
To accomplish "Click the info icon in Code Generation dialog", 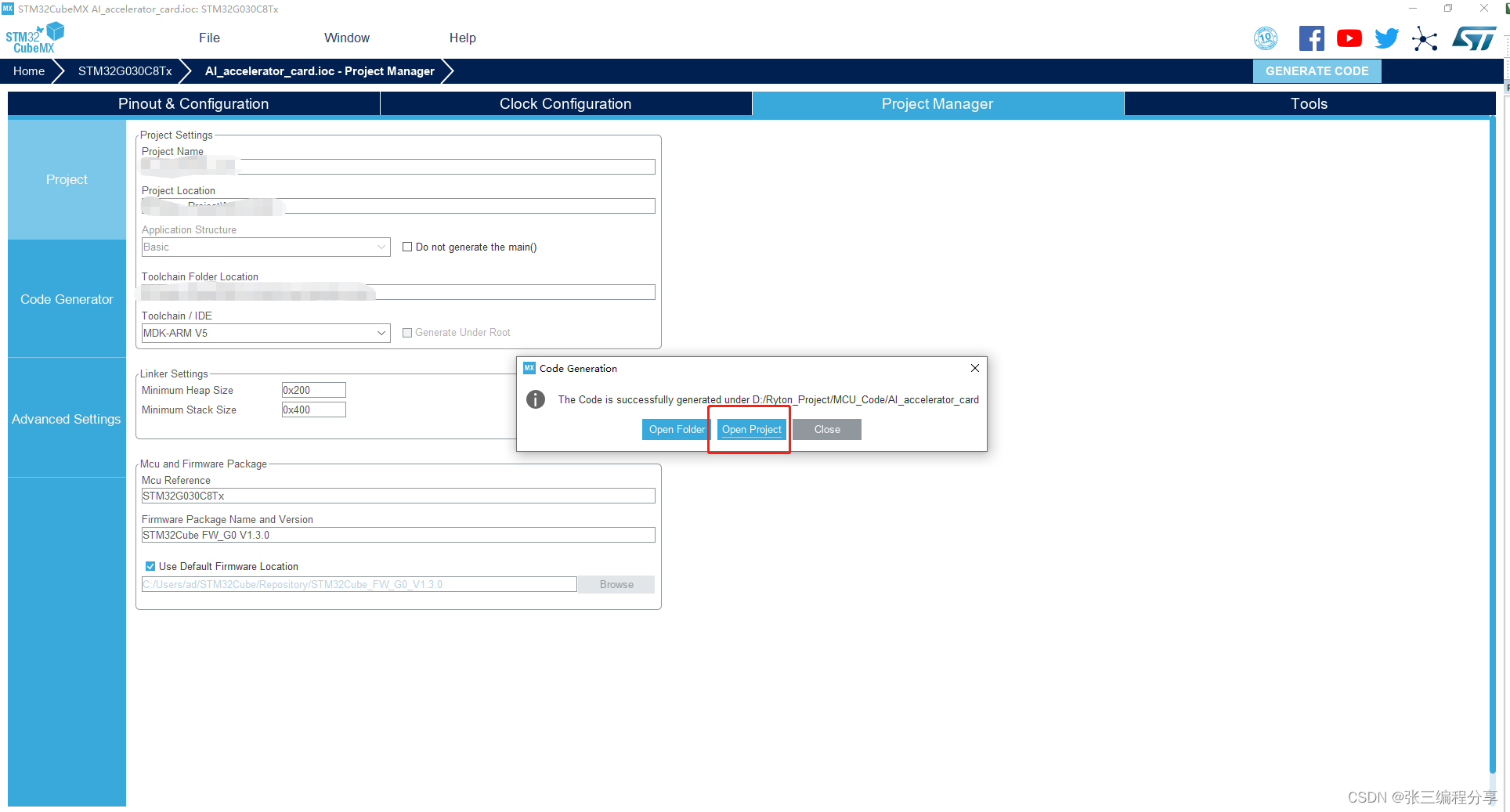I will tap(536, 399).
